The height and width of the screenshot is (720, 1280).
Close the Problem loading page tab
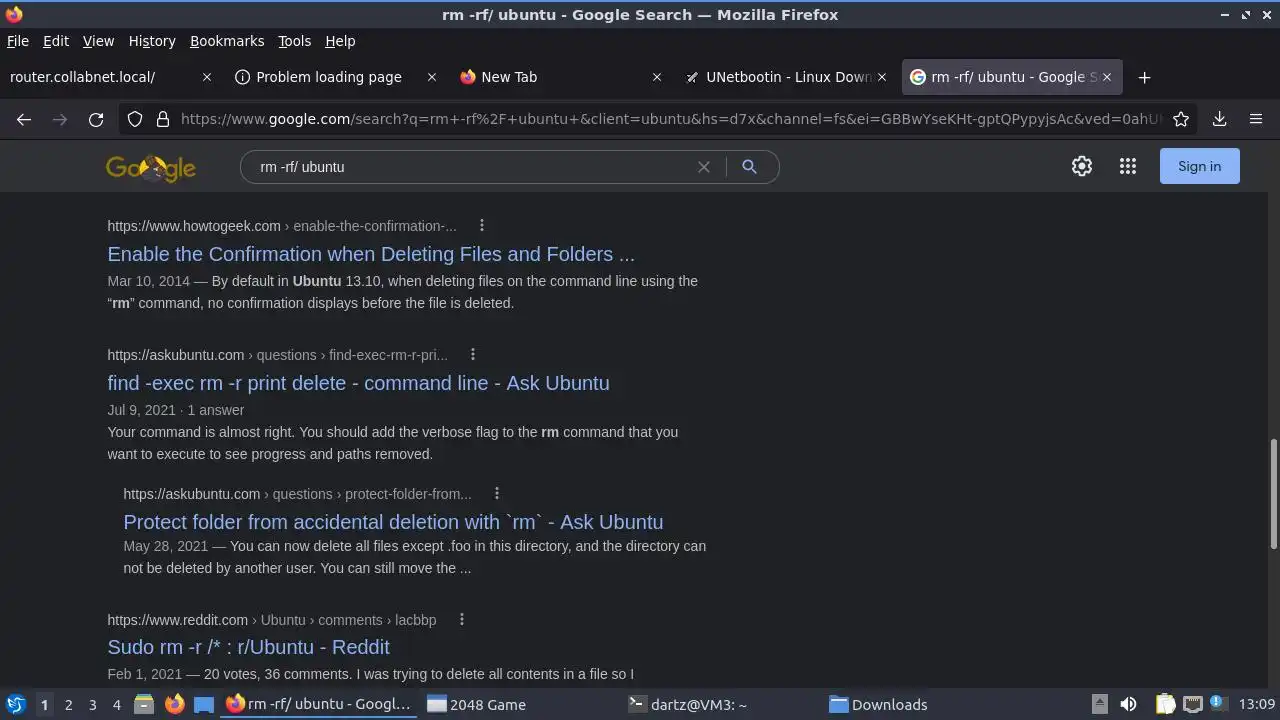pos(432,77)
